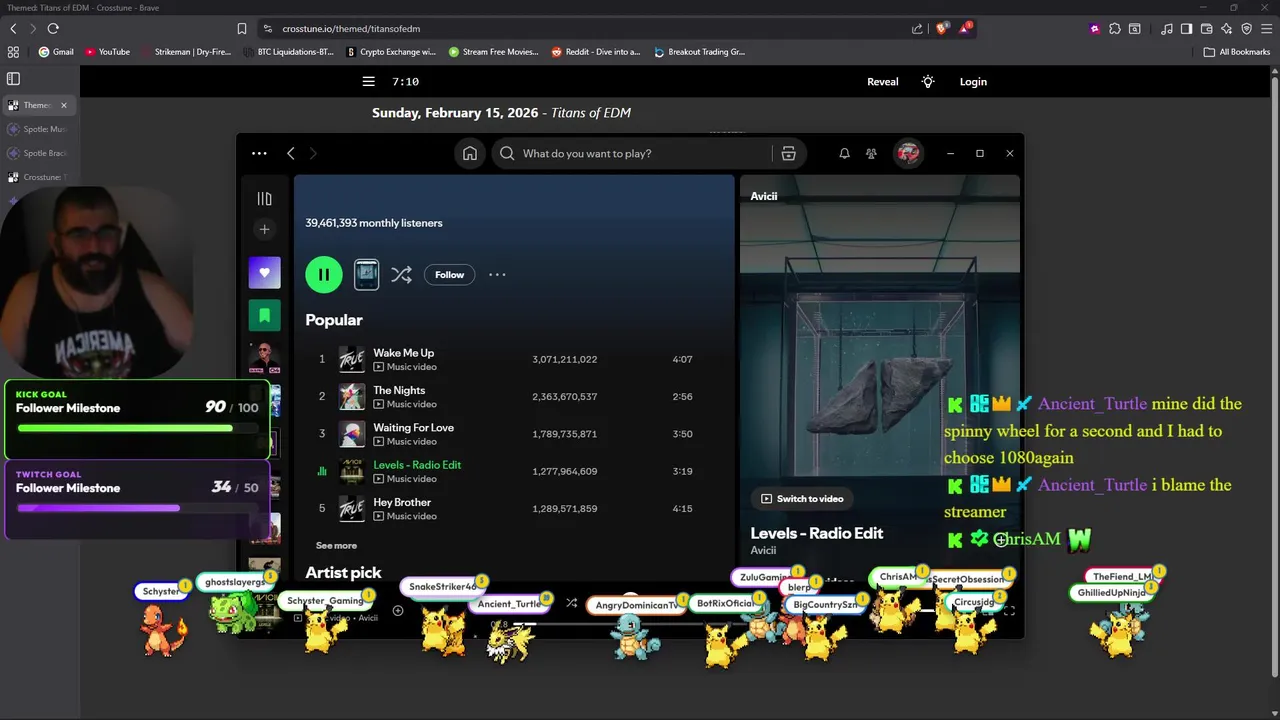The width and height of the screenshot is (1280, 720).
Task: Expand the All Bookmarks folder
Action: pos(1237,52)
